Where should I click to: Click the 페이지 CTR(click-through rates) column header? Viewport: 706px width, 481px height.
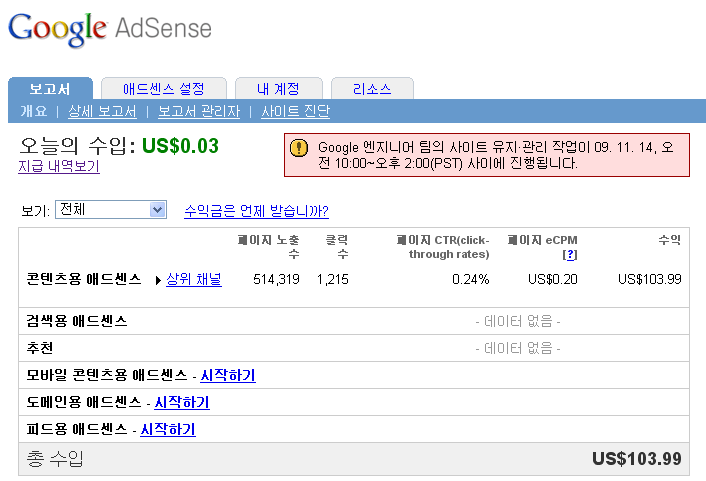pyautogui.click(x=443, y=247)
